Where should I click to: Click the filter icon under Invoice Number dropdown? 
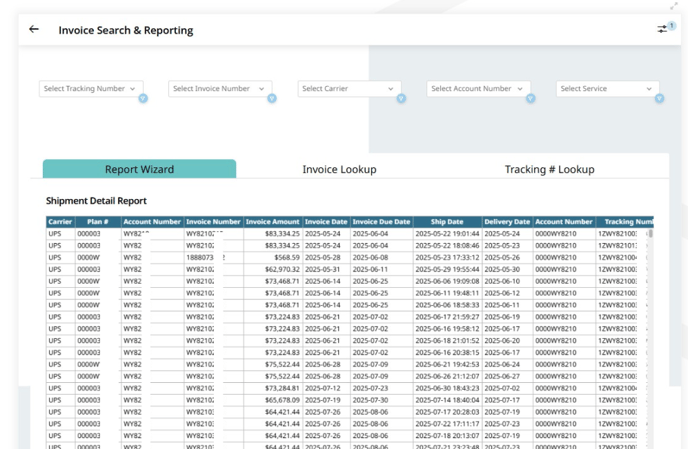[272, 99]
